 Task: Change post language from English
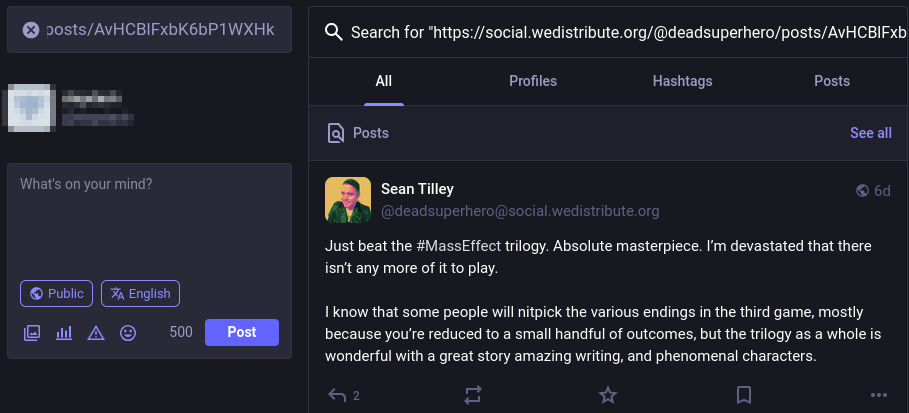pyautogui.click(x=140, y=294)
